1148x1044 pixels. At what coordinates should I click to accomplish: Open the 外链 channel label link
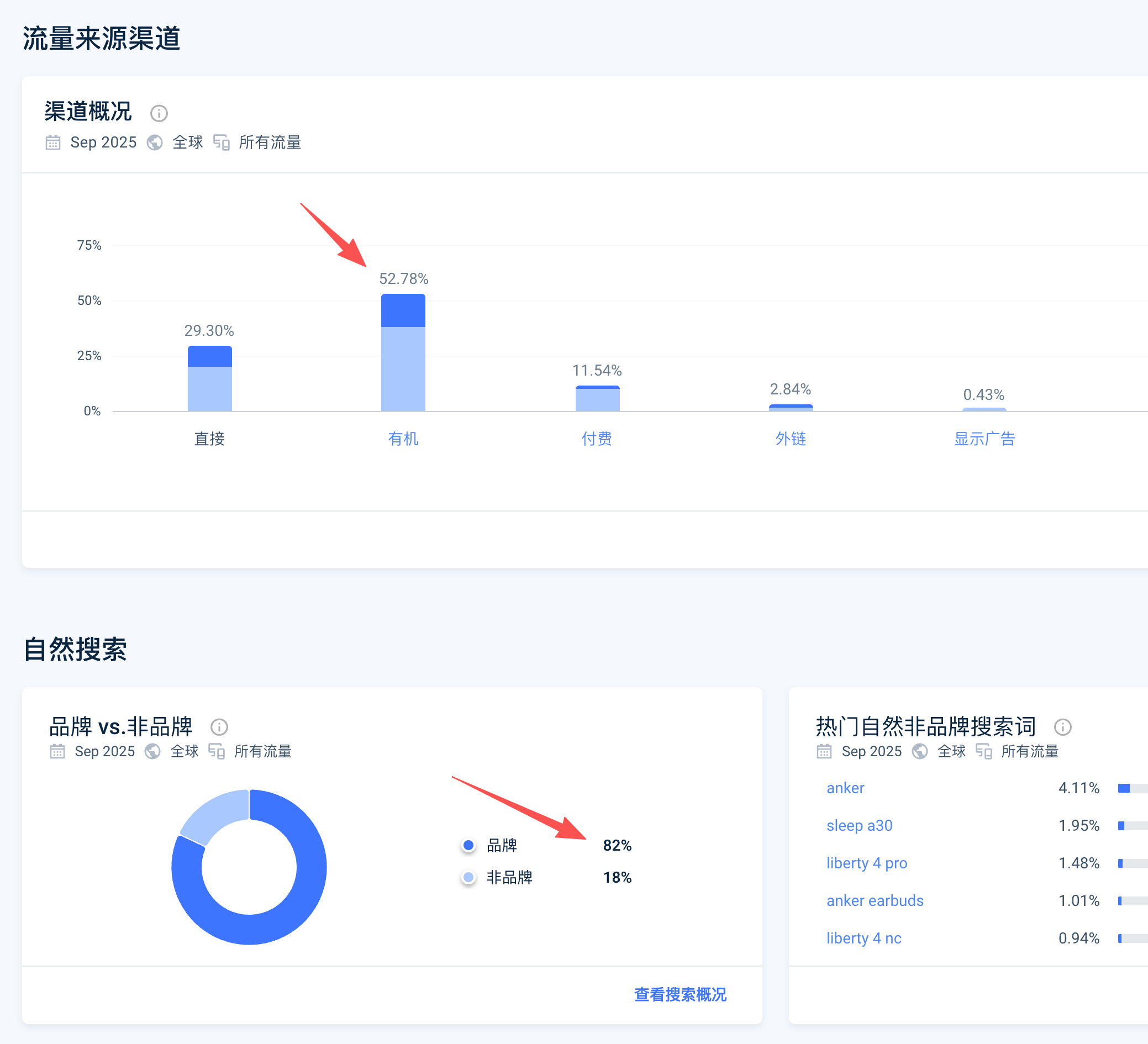tap(791, 439)
